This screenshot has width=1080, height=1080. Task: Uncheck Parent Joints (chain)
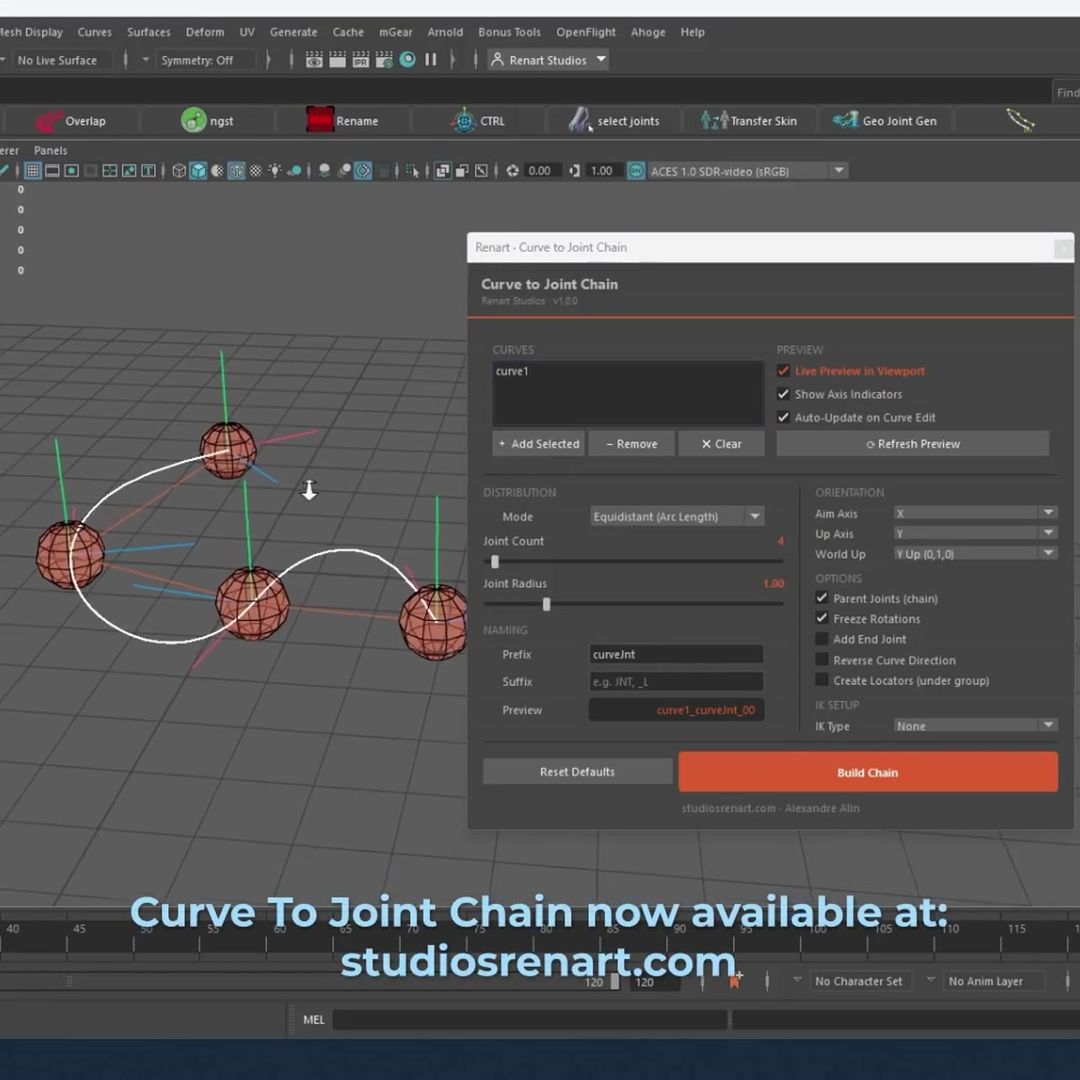[x=822, y=598]
